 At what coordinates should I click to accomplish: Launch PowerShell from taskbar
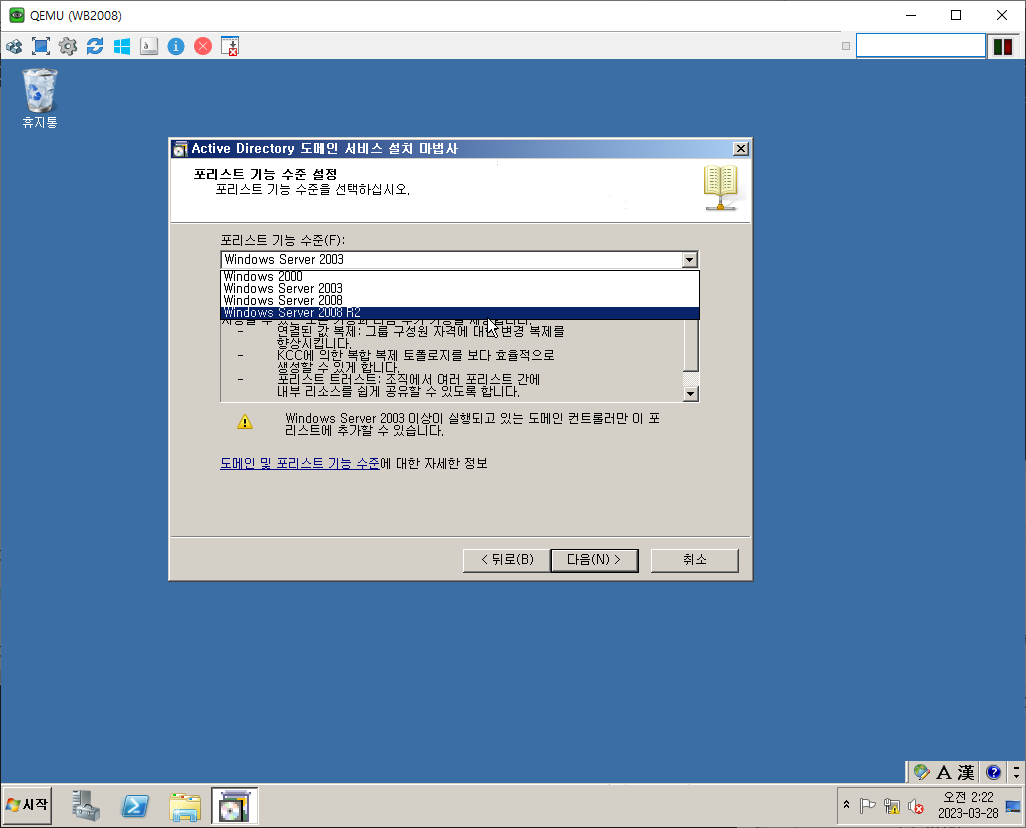tap(135, 806)
